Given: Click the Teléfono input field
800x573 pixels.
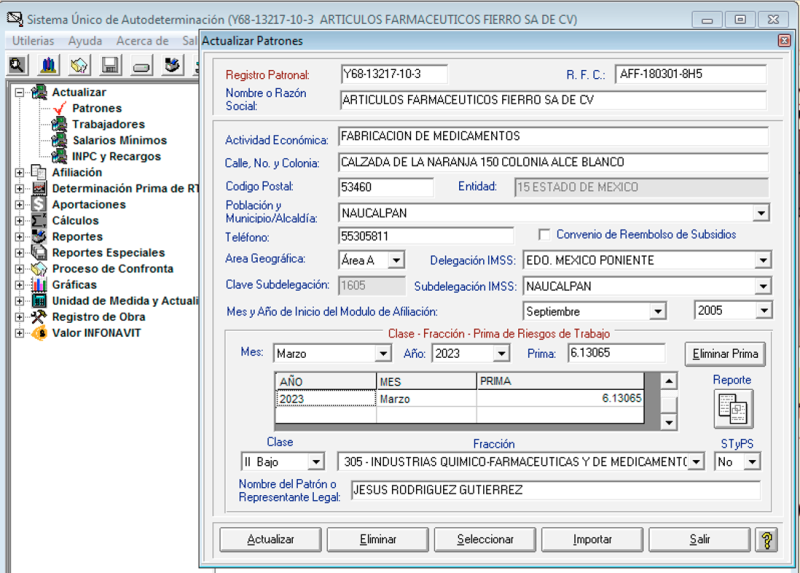Looking at the screenshot, I should [x=426, y=236].
